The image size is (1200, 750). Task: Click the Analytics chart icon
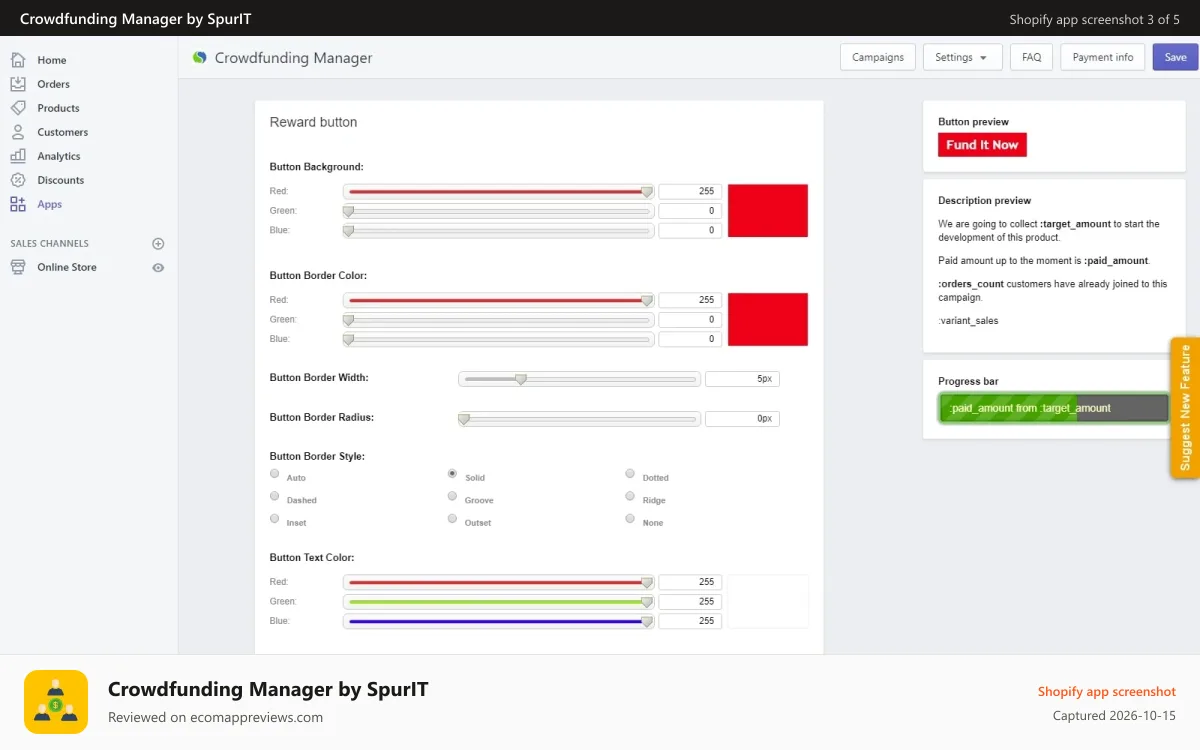tap(18, 156)
